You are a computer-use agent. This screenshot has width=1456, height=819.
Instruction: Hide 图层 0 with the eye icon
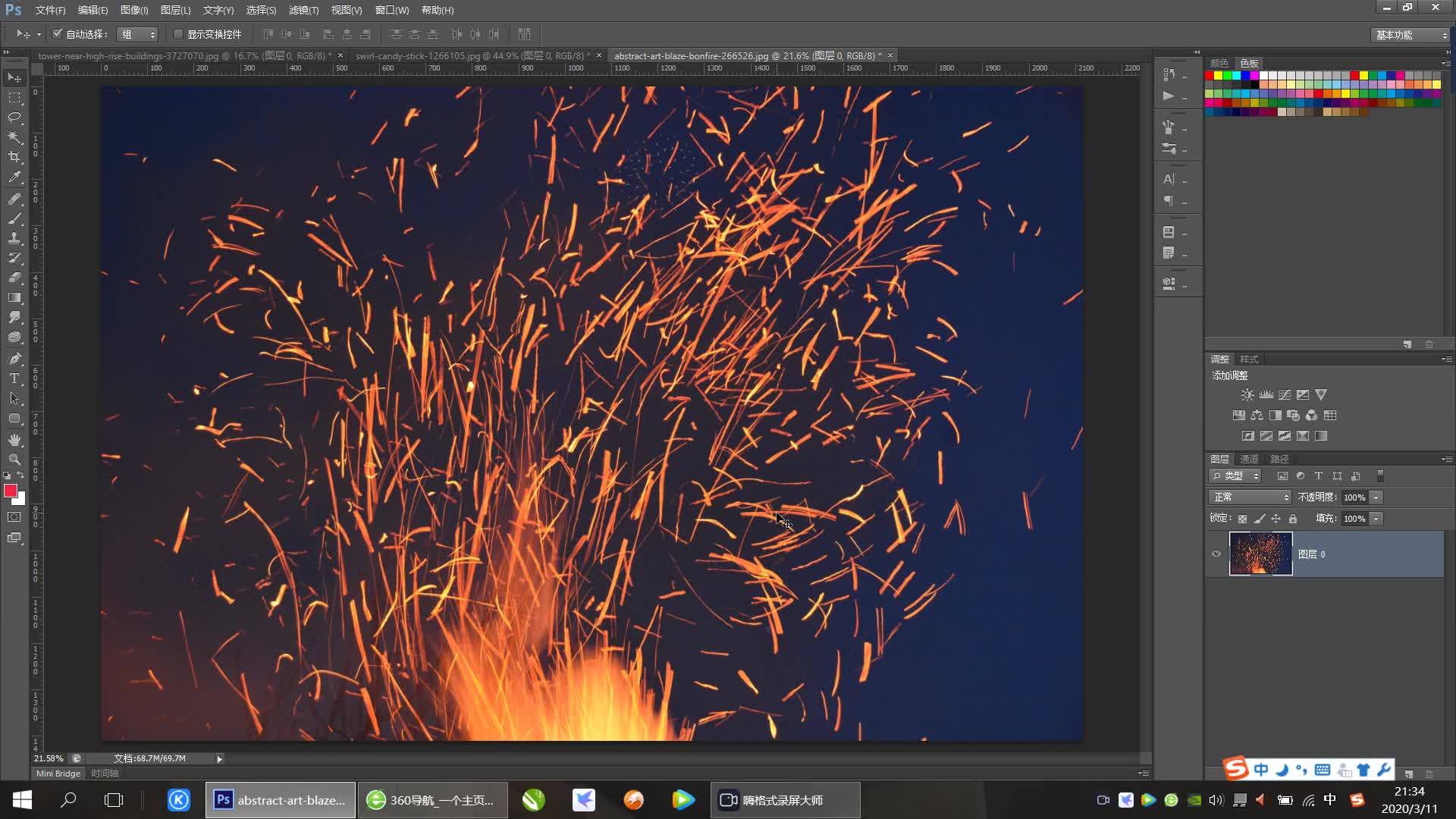coord(1216,554)
